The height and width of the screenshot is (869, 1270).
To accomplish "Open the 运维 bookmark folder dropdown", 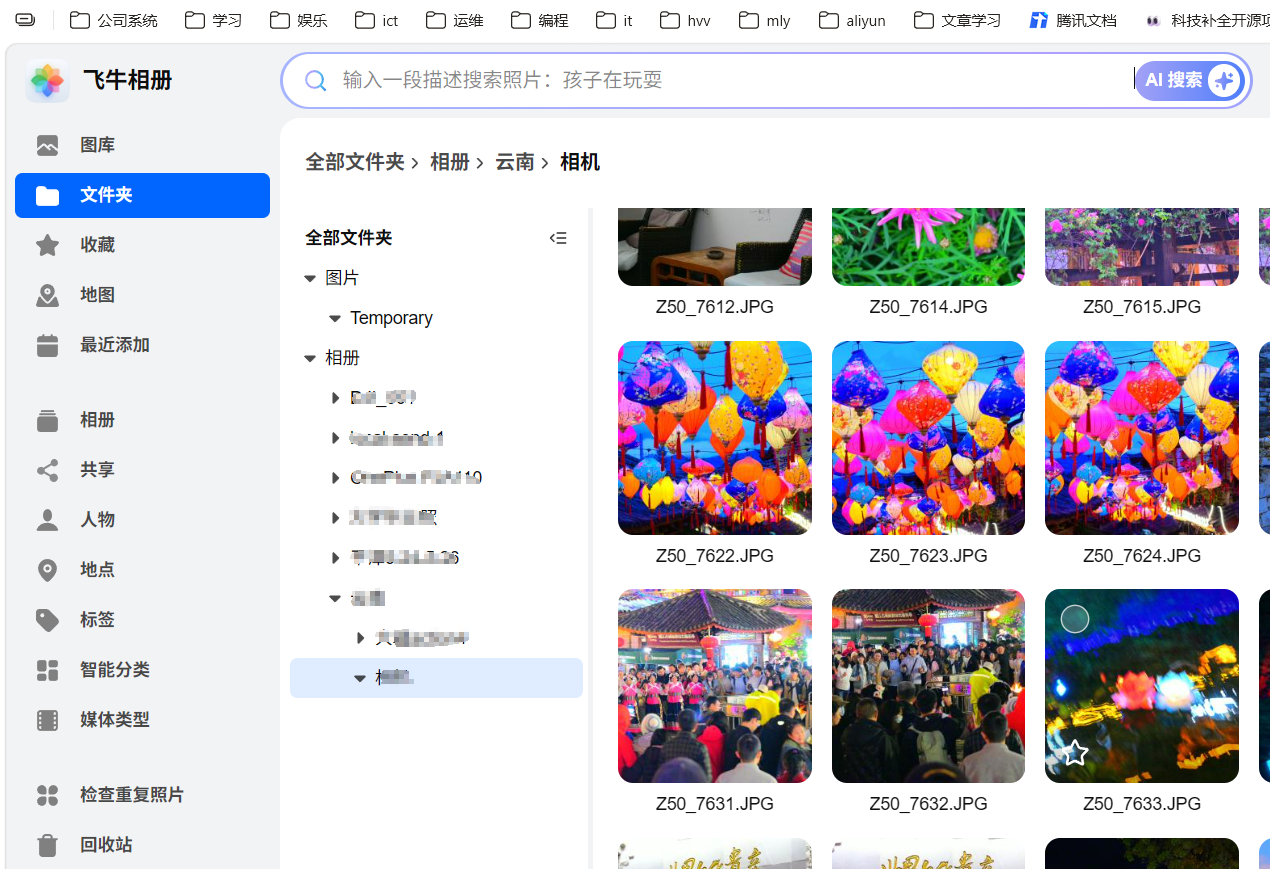I will click(x=454, y=20).
